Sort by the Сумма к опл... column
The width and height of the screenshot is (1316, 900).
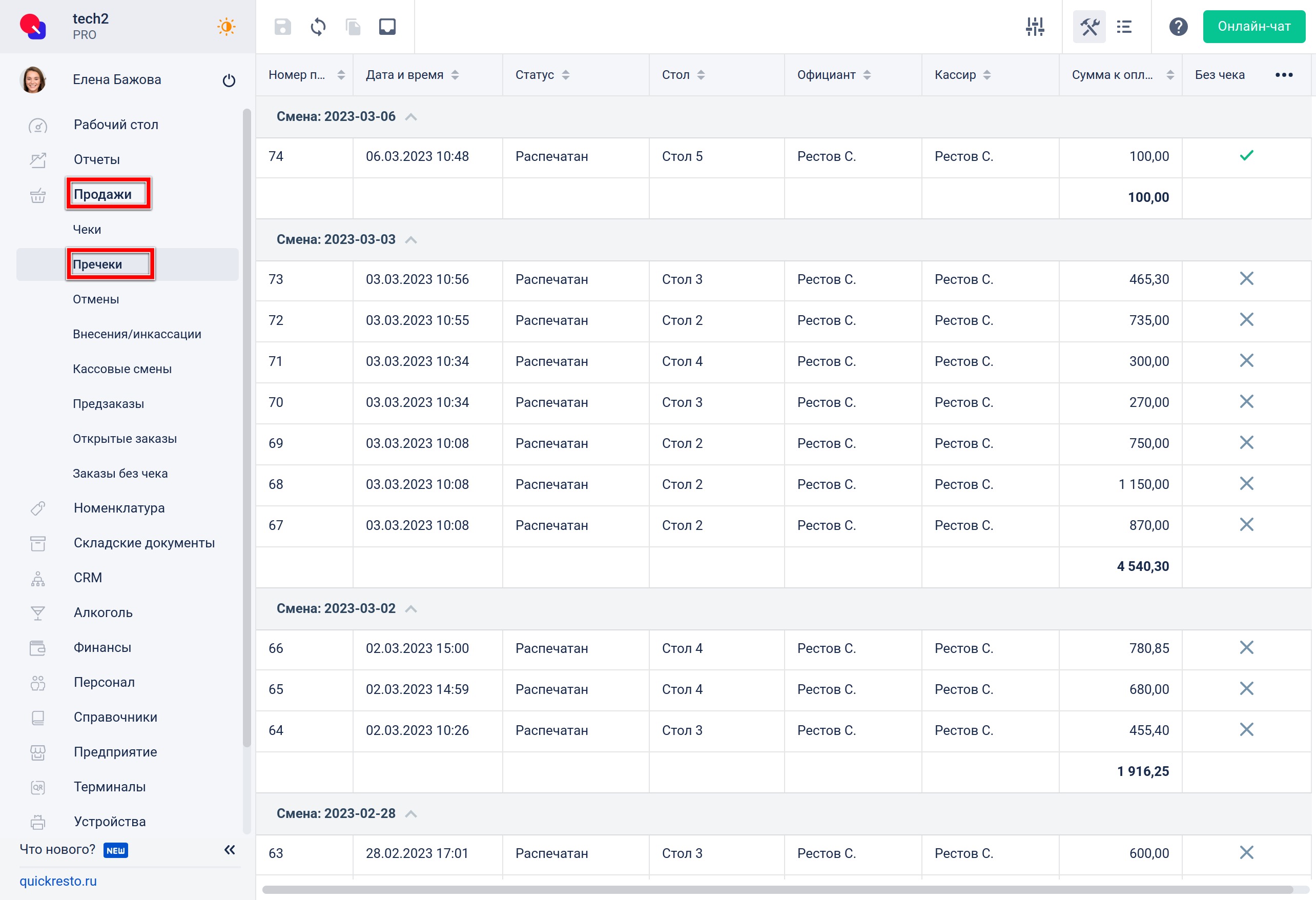(1170, 75)
